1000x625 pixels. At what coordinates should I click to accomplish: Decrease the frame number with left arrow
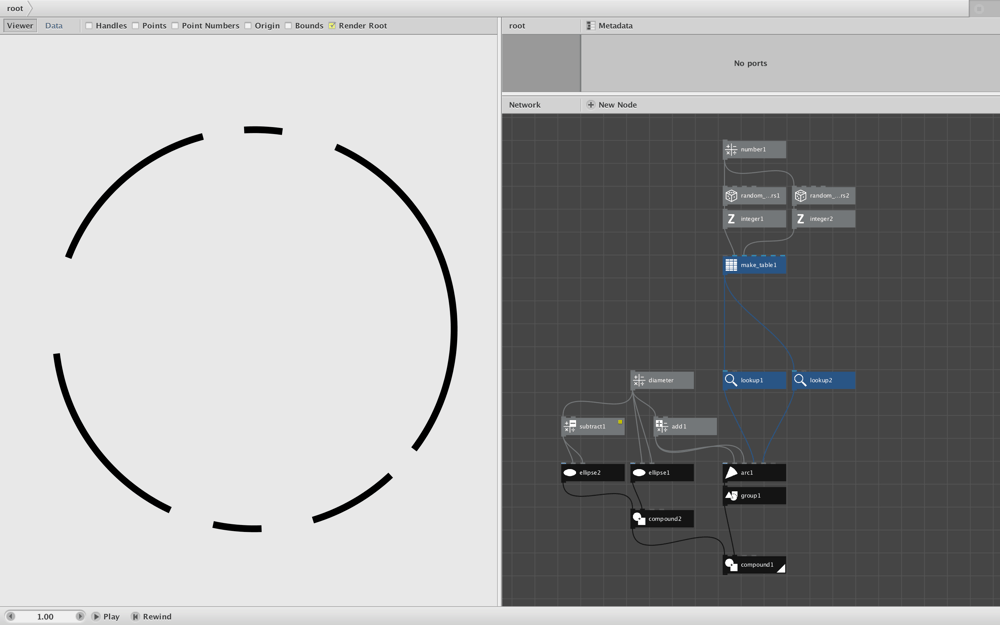[x=10, y=617]
